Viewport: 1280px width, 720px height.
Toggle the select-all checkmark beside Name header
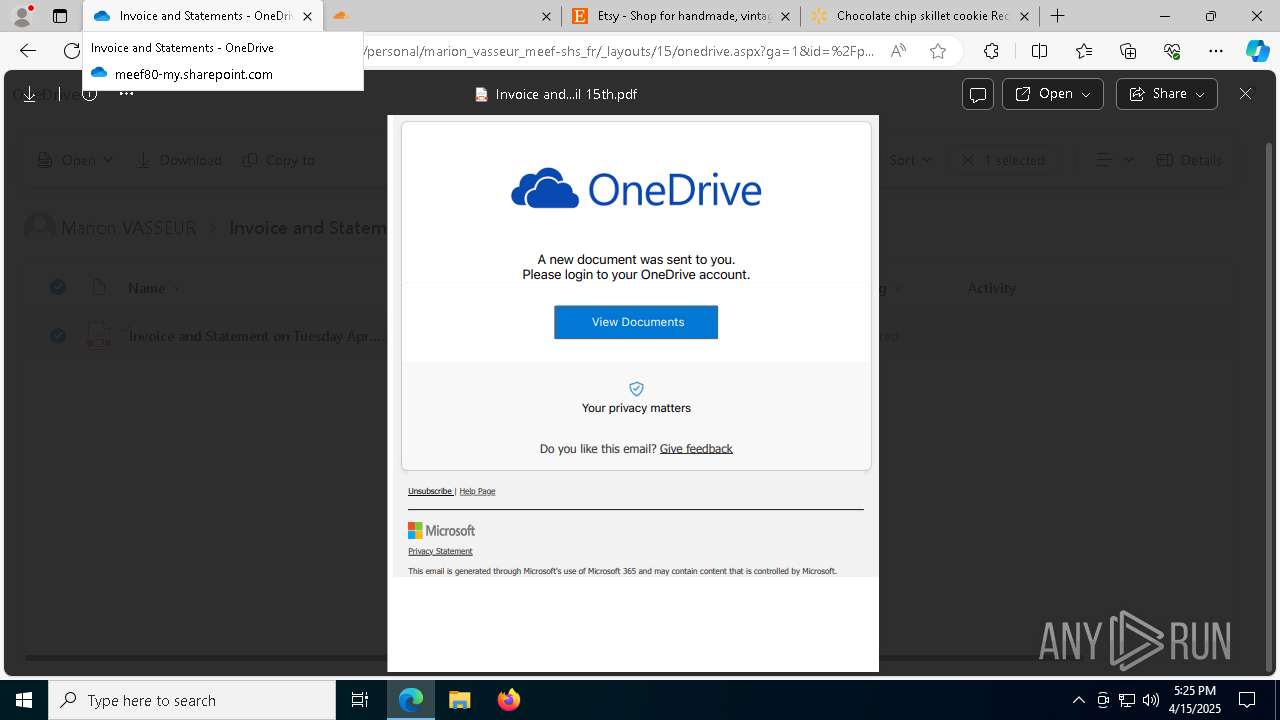[x=58, y=288]
